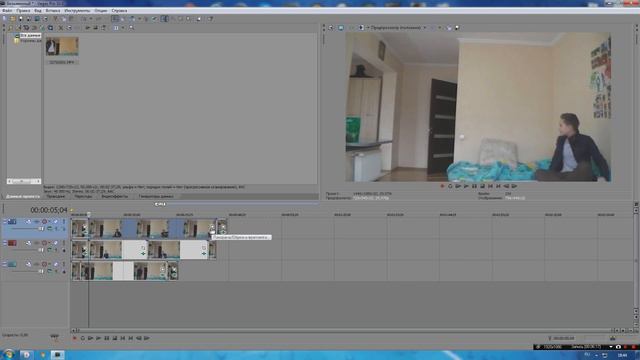Click the Undo toolbar icon
The image size is (640, 360).
point(83,19)
